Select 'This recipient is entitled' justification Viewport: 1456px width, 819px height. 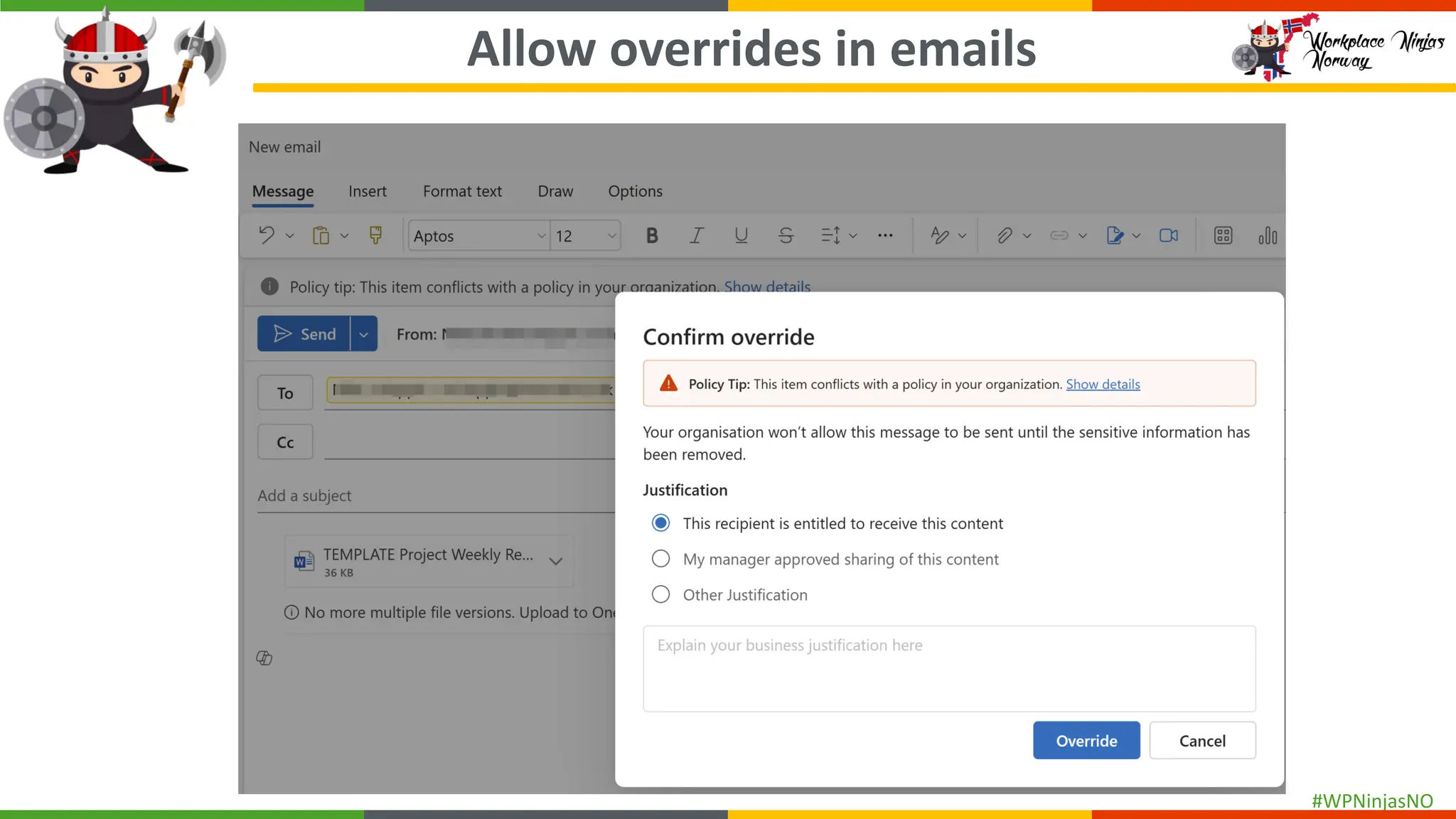pyautogui.click(x=660, y=523)
